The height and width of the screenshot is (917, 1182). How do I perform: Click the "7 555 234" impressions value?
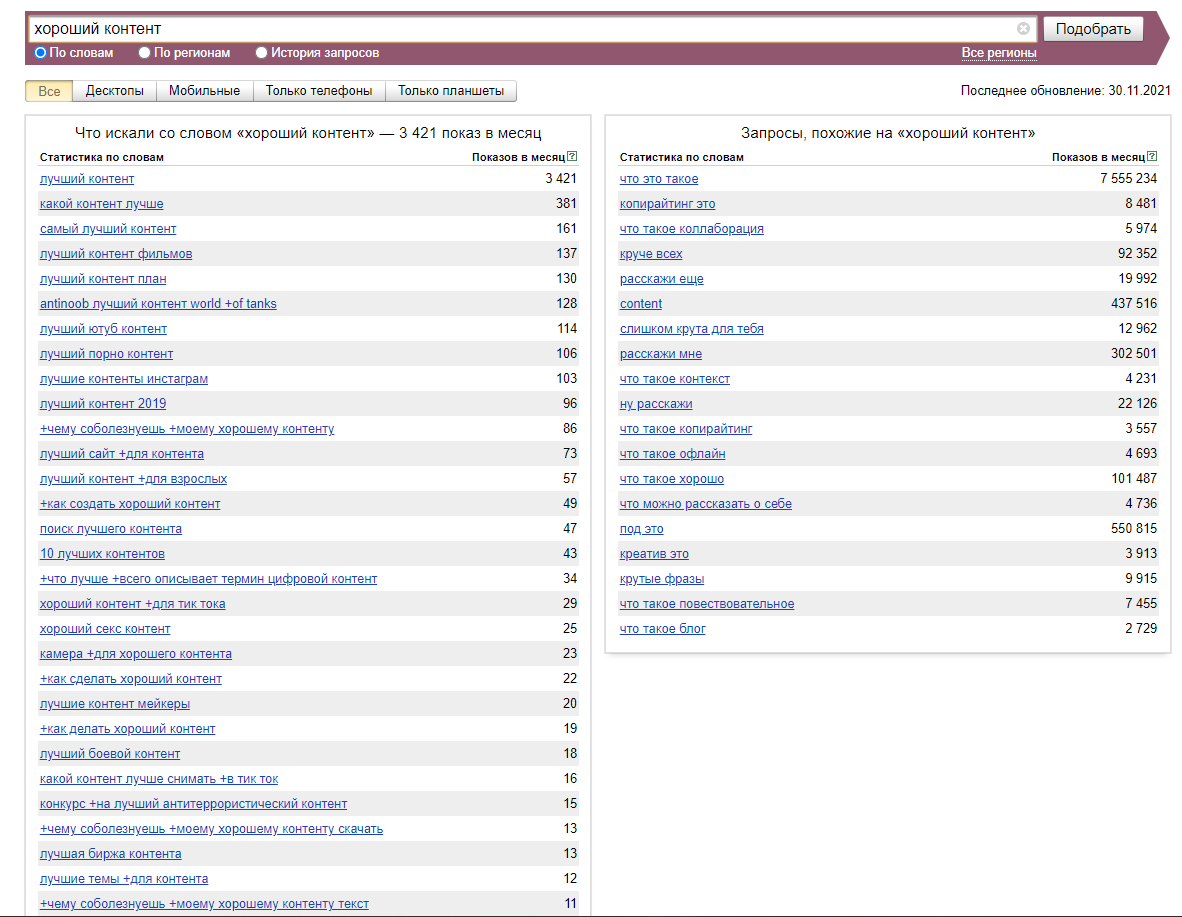pos(1128,178)
